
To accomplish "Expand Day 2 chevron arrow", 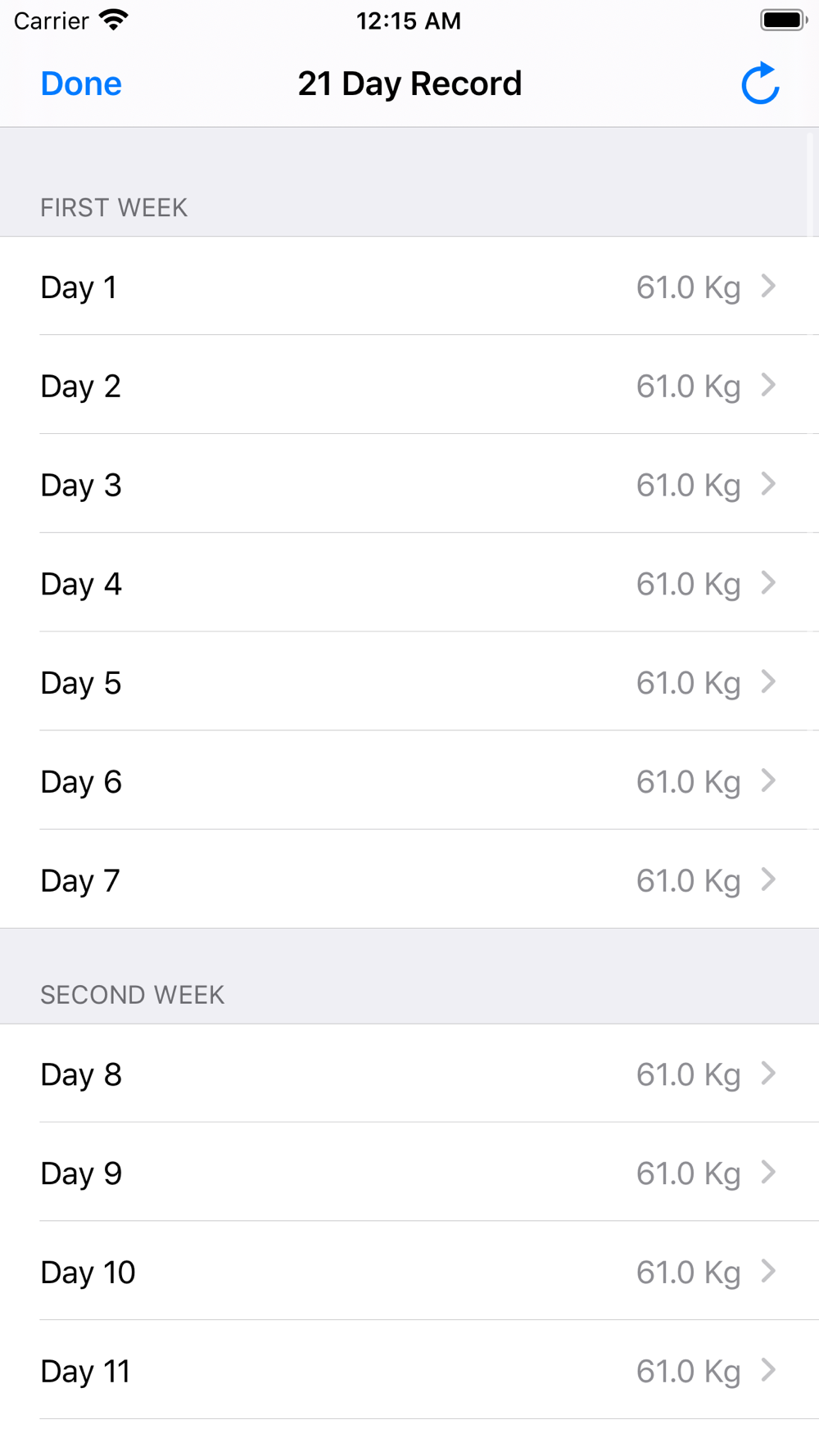I will click(768, 385).
